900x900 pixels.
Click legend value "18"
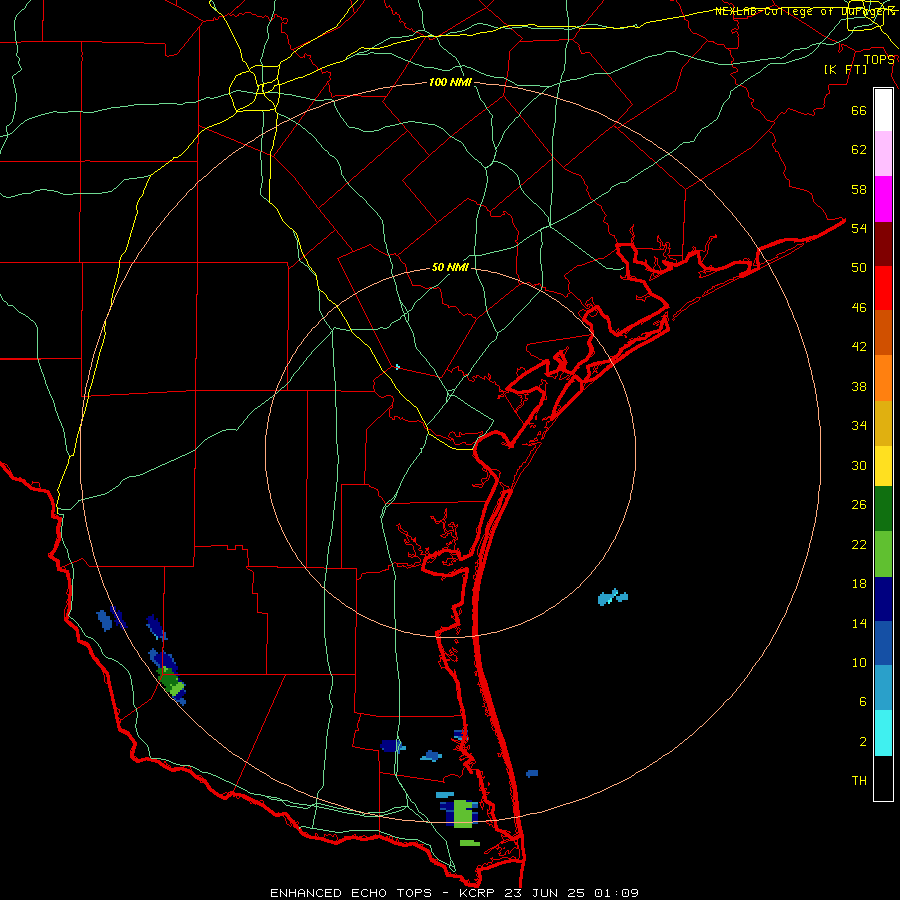[859, 584]
